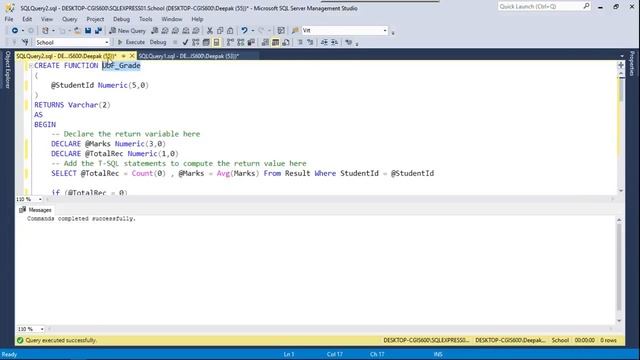Toggle Include Client Statistics
Viewport: 640px width, 360px height.
(251, 42)
